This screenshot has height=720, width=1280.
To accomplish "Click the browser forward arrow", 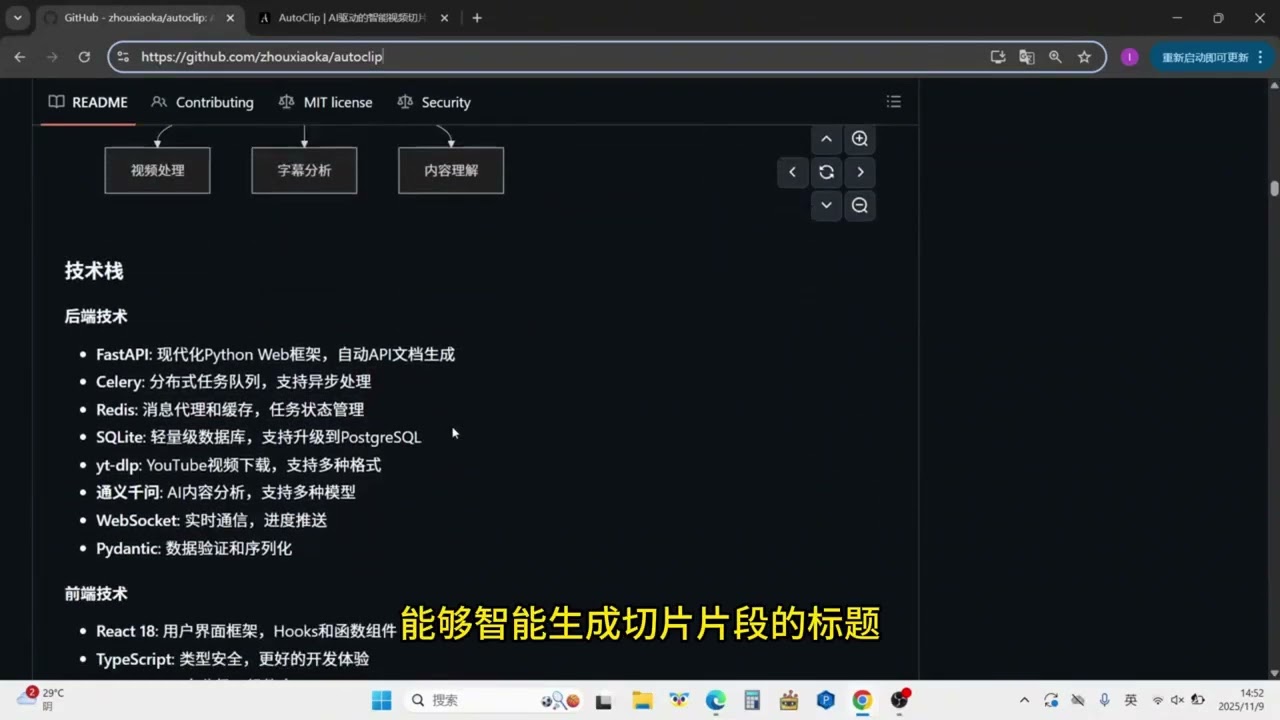I will [52, 57].
